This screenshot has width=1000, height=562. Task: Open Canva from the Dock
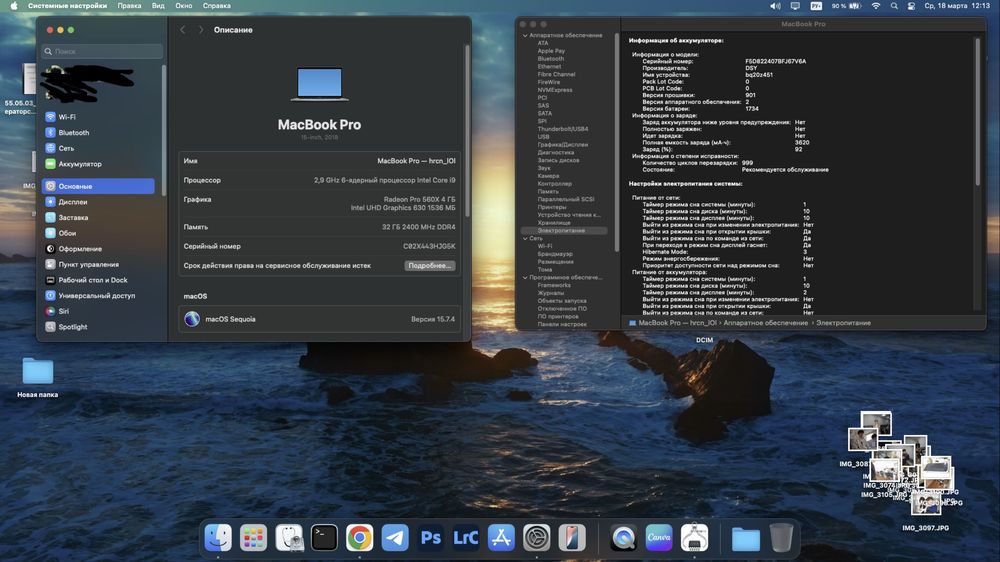(659, 538)
